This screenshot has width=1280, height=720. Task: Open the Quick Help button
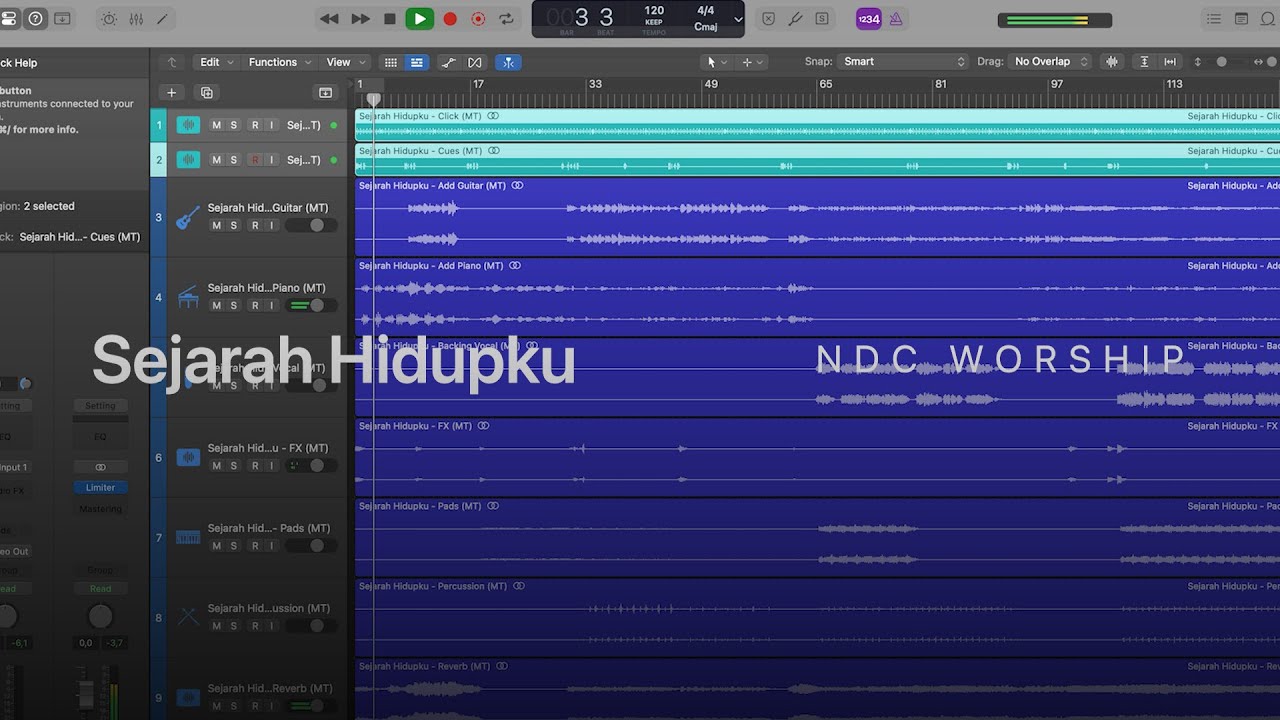point(36,18)
